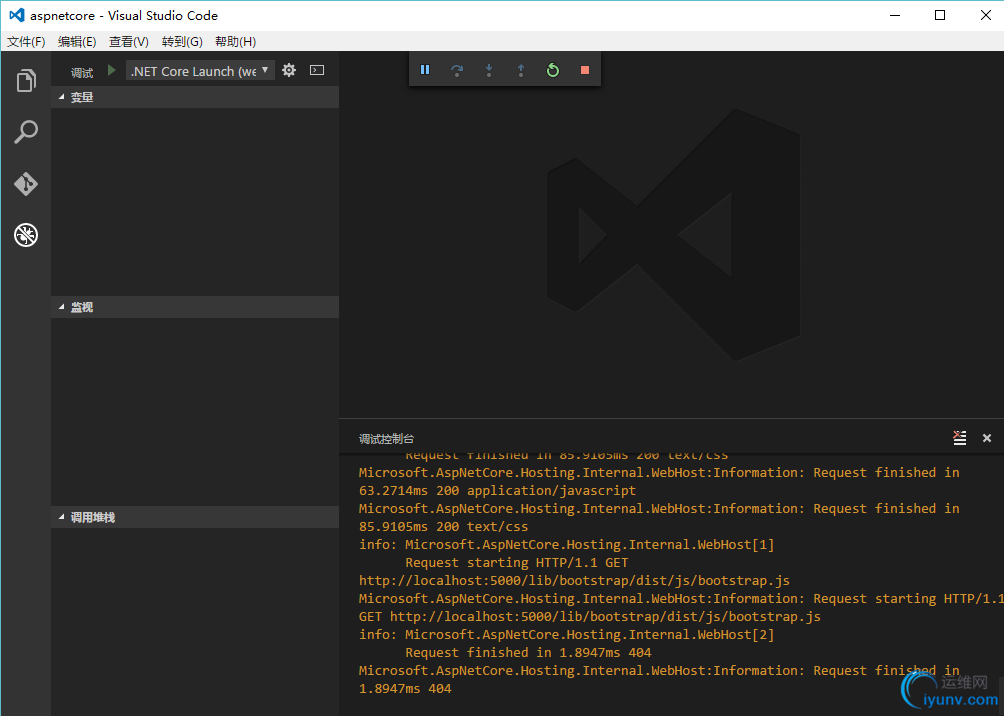Click the 调试控制台 panel title
Viewport: 1004px width, 716px height.
point(386,439)
